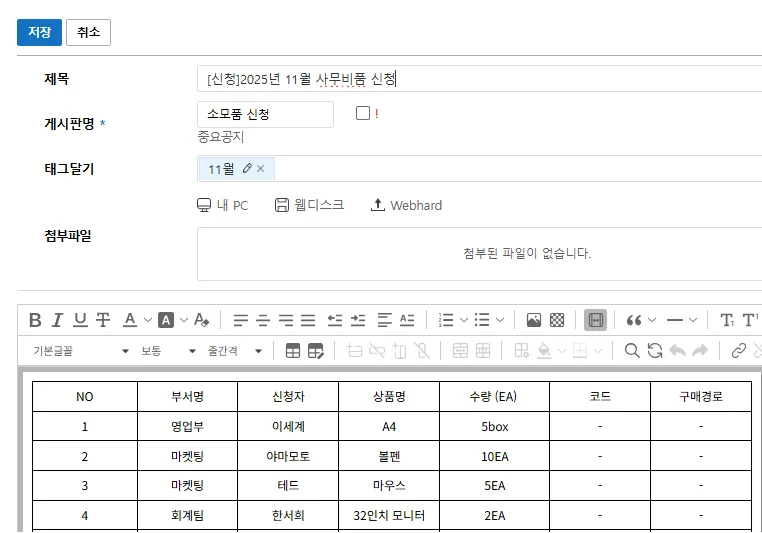762x533 pixels.
Task: Select the 내 PC attachment source
Action: tap(222, 205)
